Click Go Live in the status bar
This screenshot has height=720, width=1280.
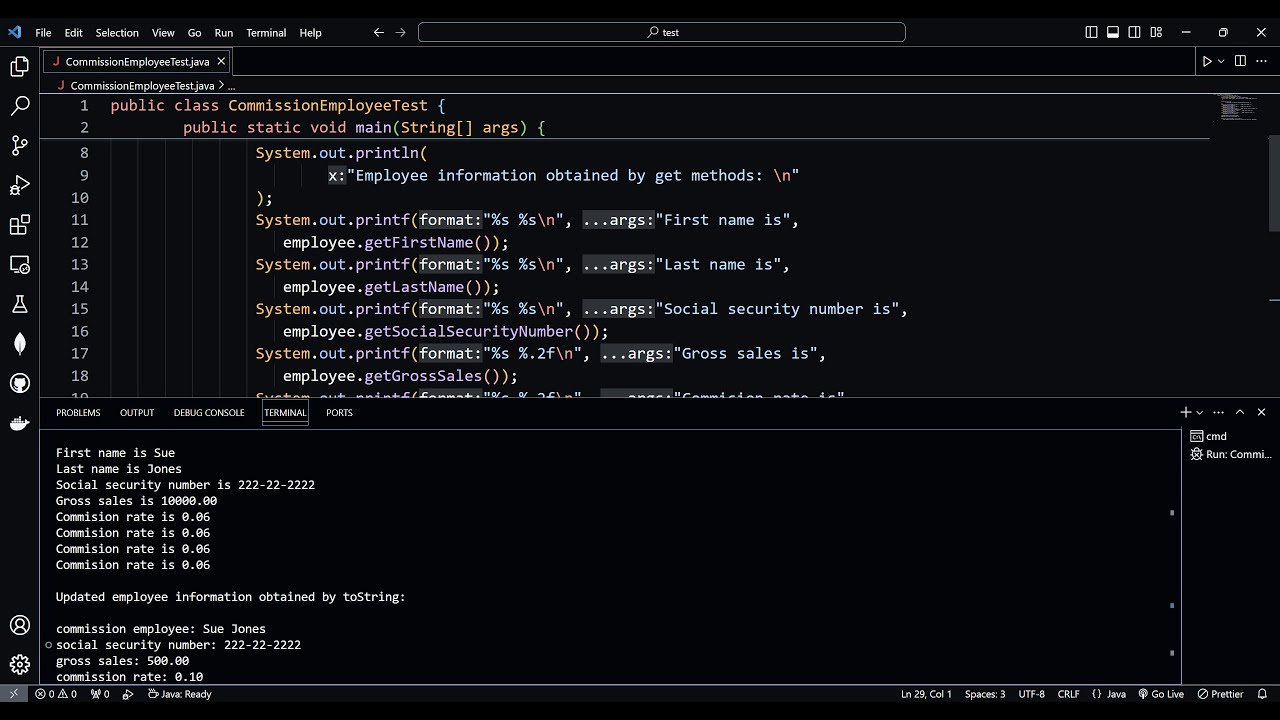1160,694
